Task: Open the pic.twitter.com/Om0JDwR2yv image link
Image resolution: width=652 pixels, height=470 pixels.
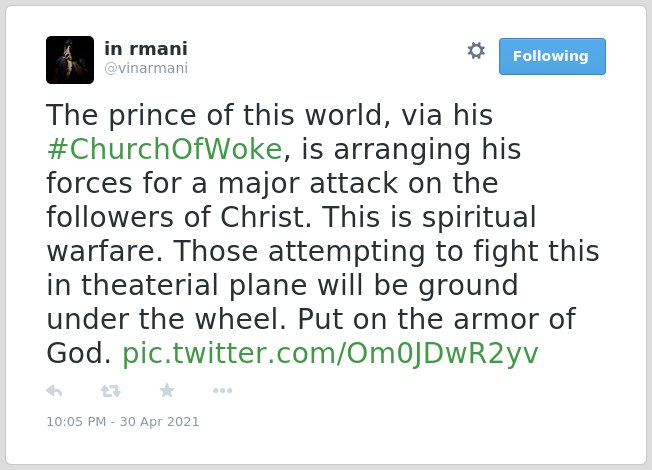Action: pos(330,354)
